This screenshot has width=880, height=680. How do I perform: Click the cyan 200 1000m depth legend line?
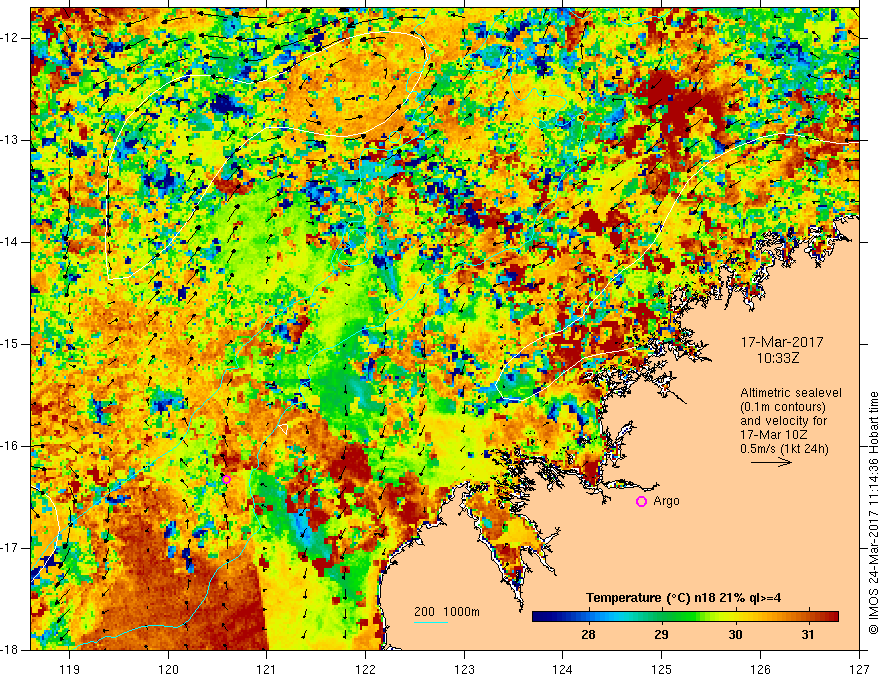coord(431,622)
